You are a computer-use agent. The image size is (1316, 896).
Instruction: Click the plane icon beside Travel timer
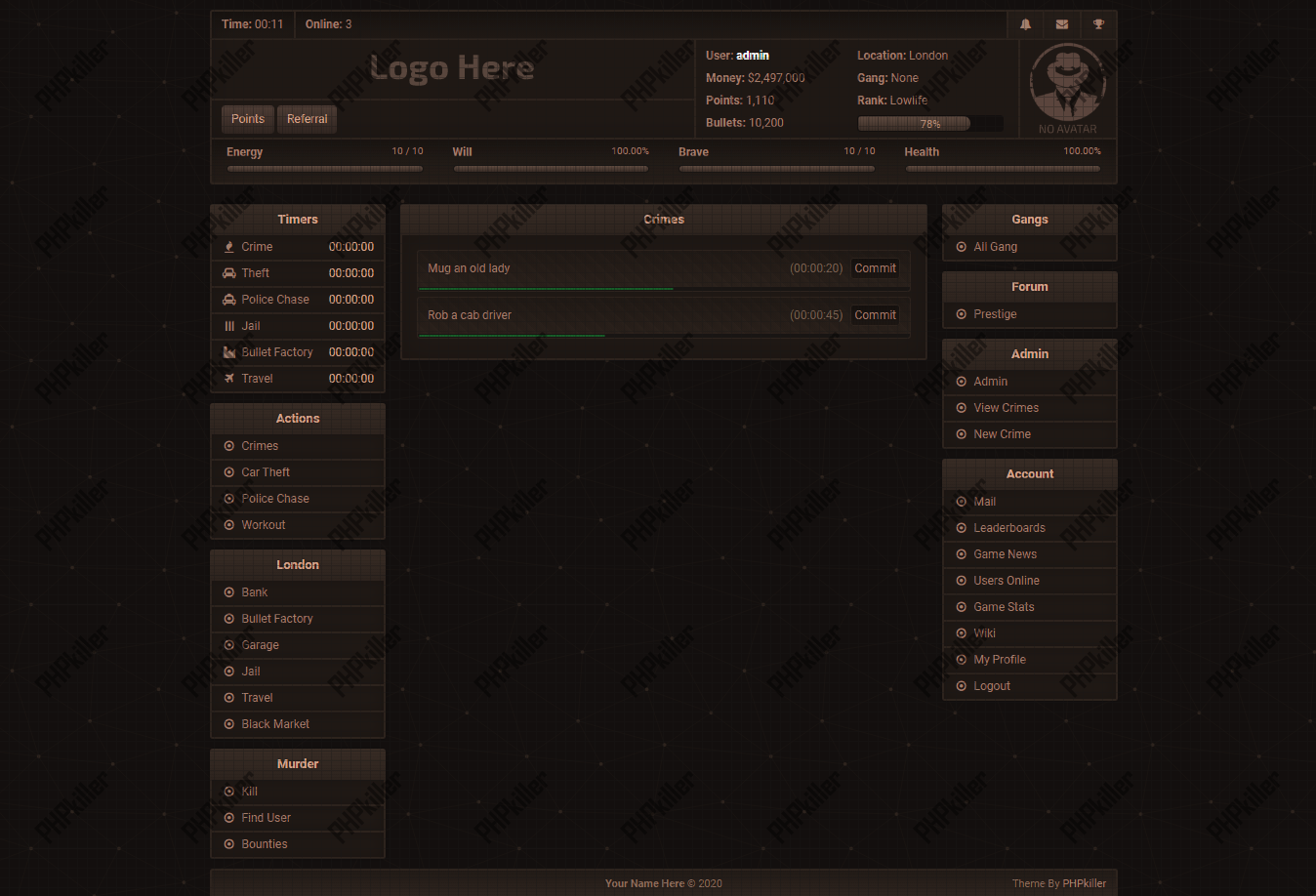(229, 379)
